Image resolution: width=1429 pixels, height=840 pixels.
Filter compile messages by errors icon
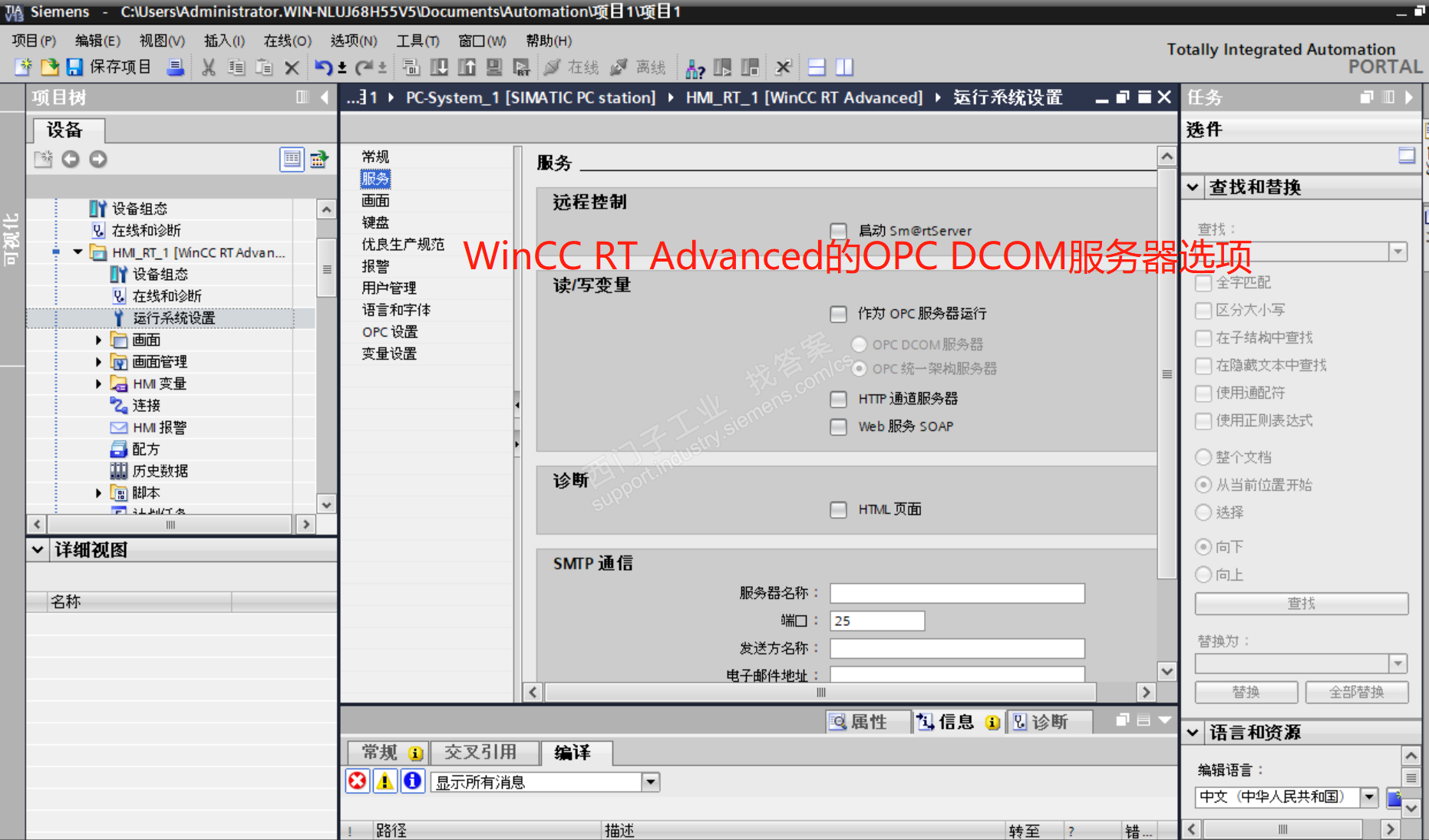(358, 781)
